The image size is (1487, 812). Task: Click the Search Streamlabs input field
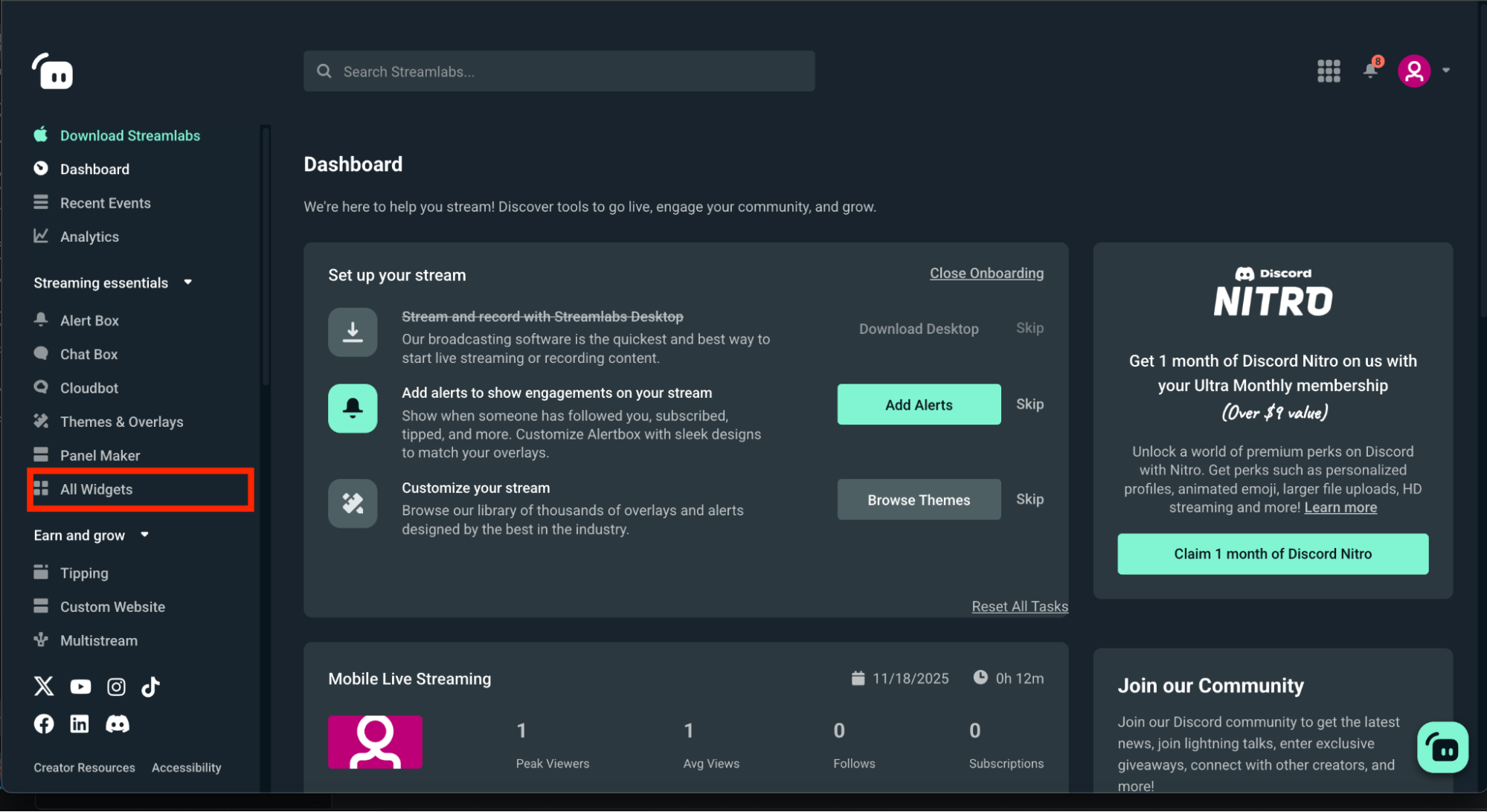(559, 71)
